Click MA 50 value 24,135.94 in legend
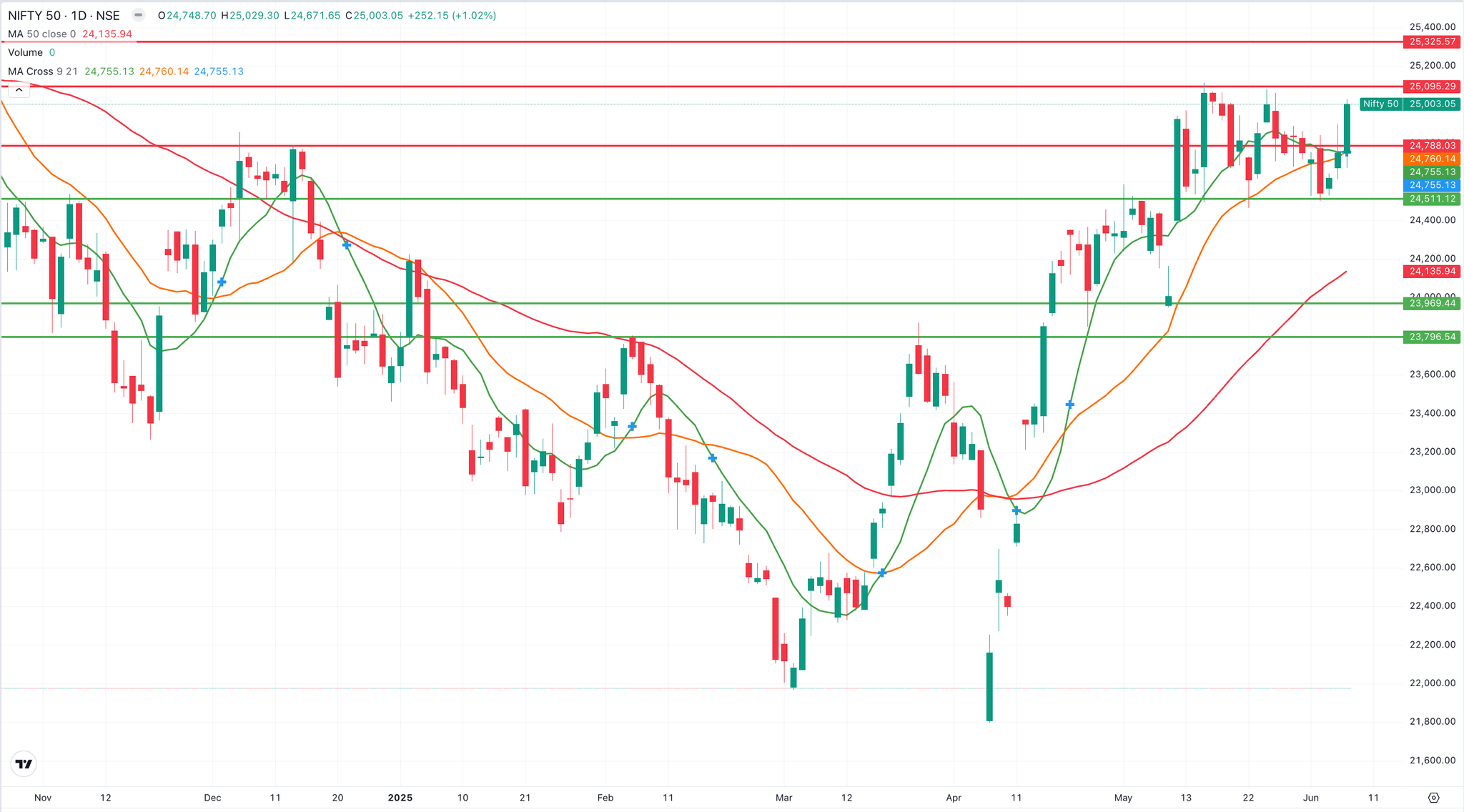Screen dimensions: 1464x812 tap(107, 34)
